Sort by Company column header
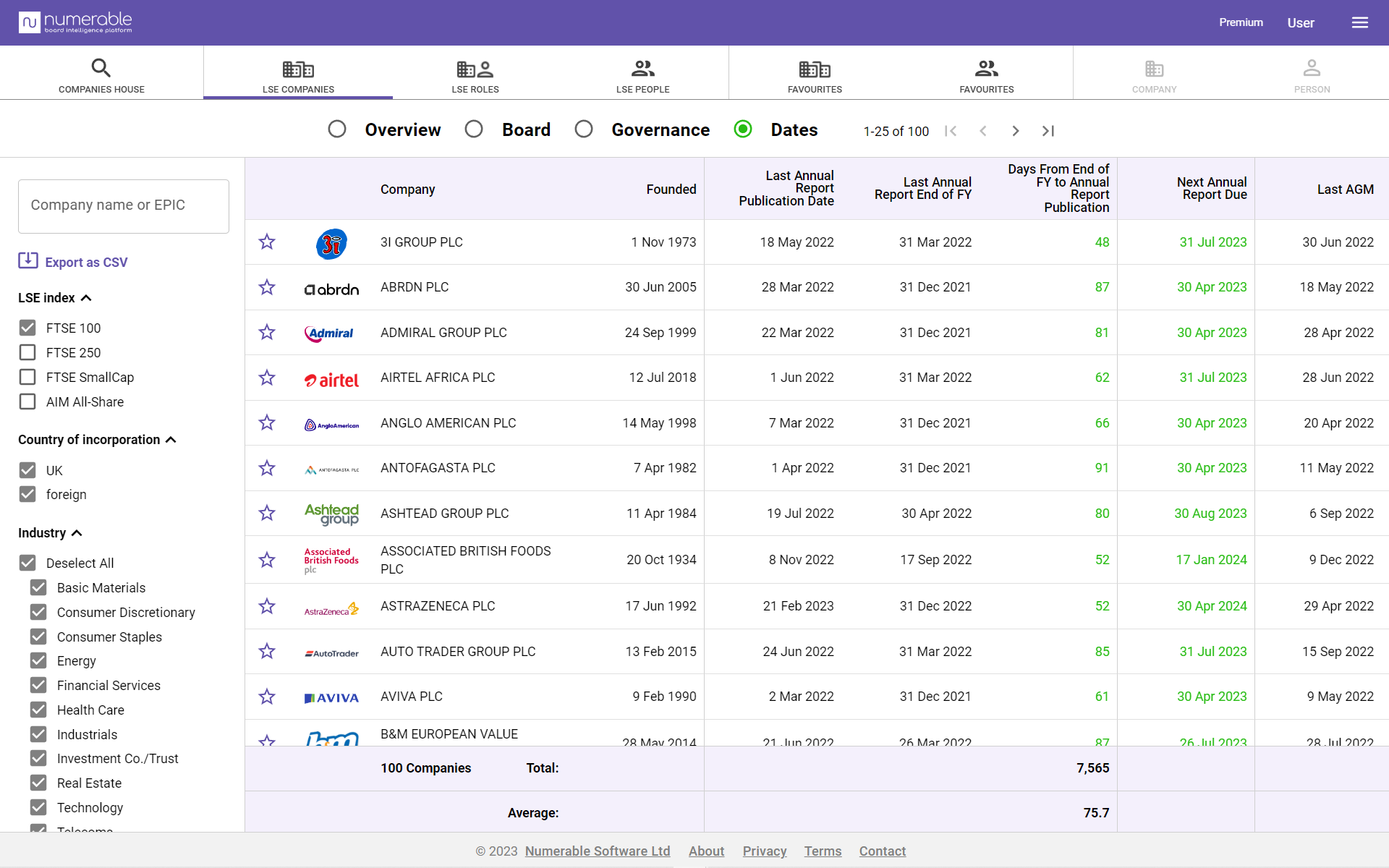The height and width of the screenshot is (868, 1389). (x=408, y=189)
